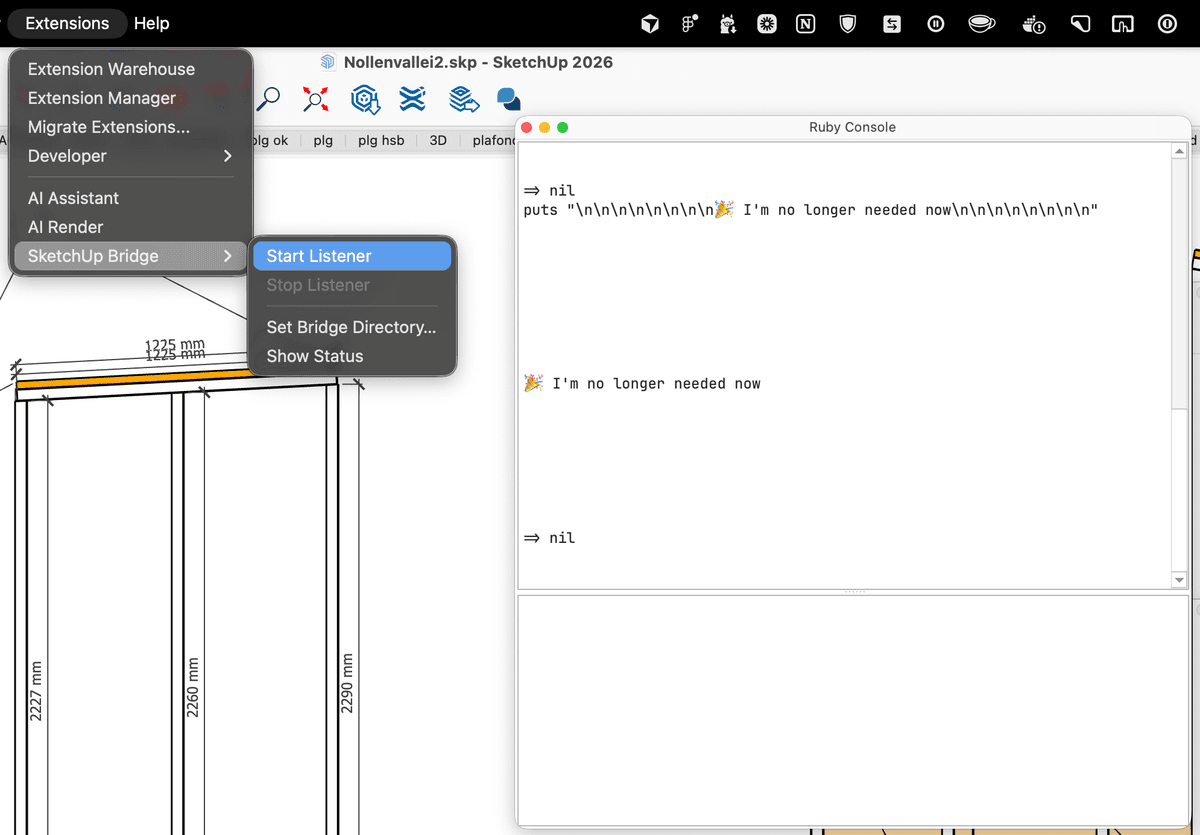
Task: Open the chat bubbles toolbar icon
Action: tap(507, 99)
